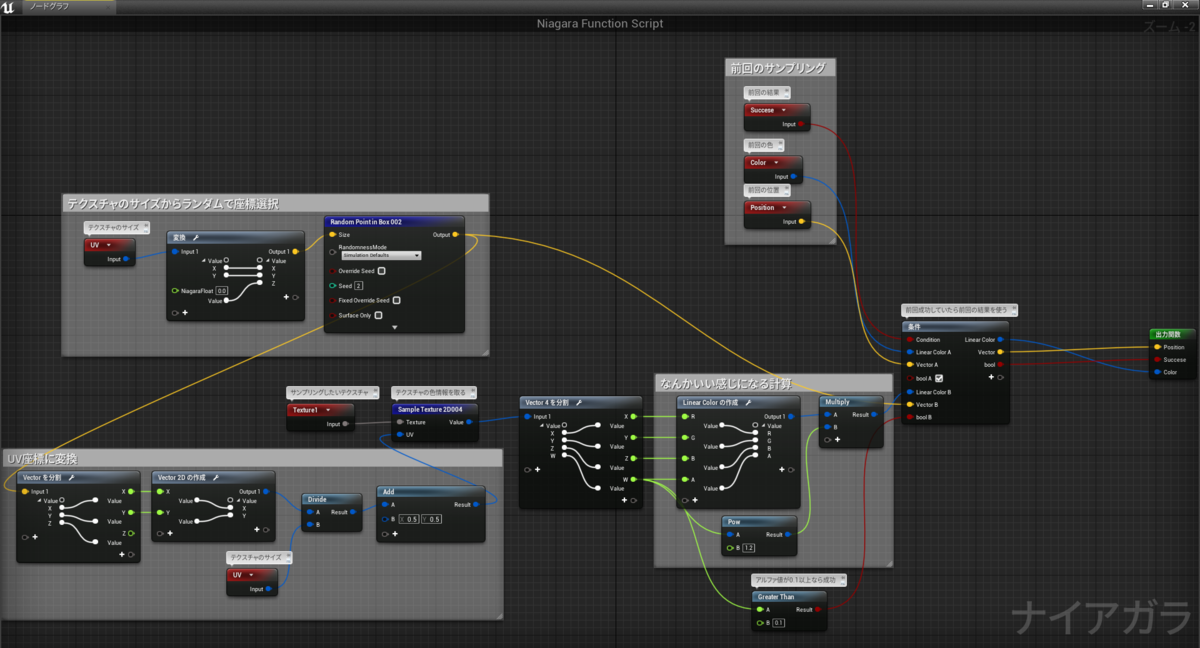Click Input pin on Texture1 node

point(345,424)
